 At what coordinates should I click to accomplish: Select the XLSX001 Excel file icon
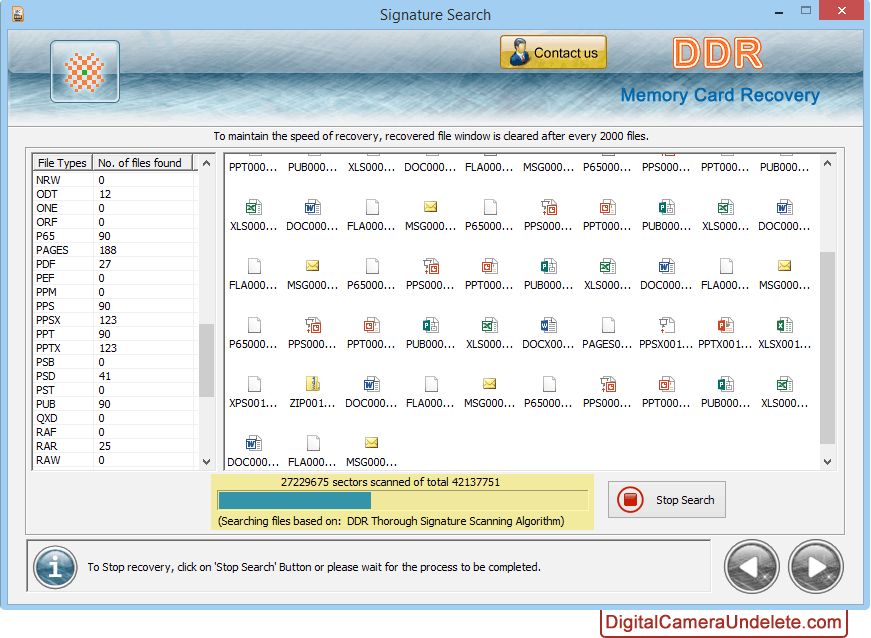[x=784, y=325]
